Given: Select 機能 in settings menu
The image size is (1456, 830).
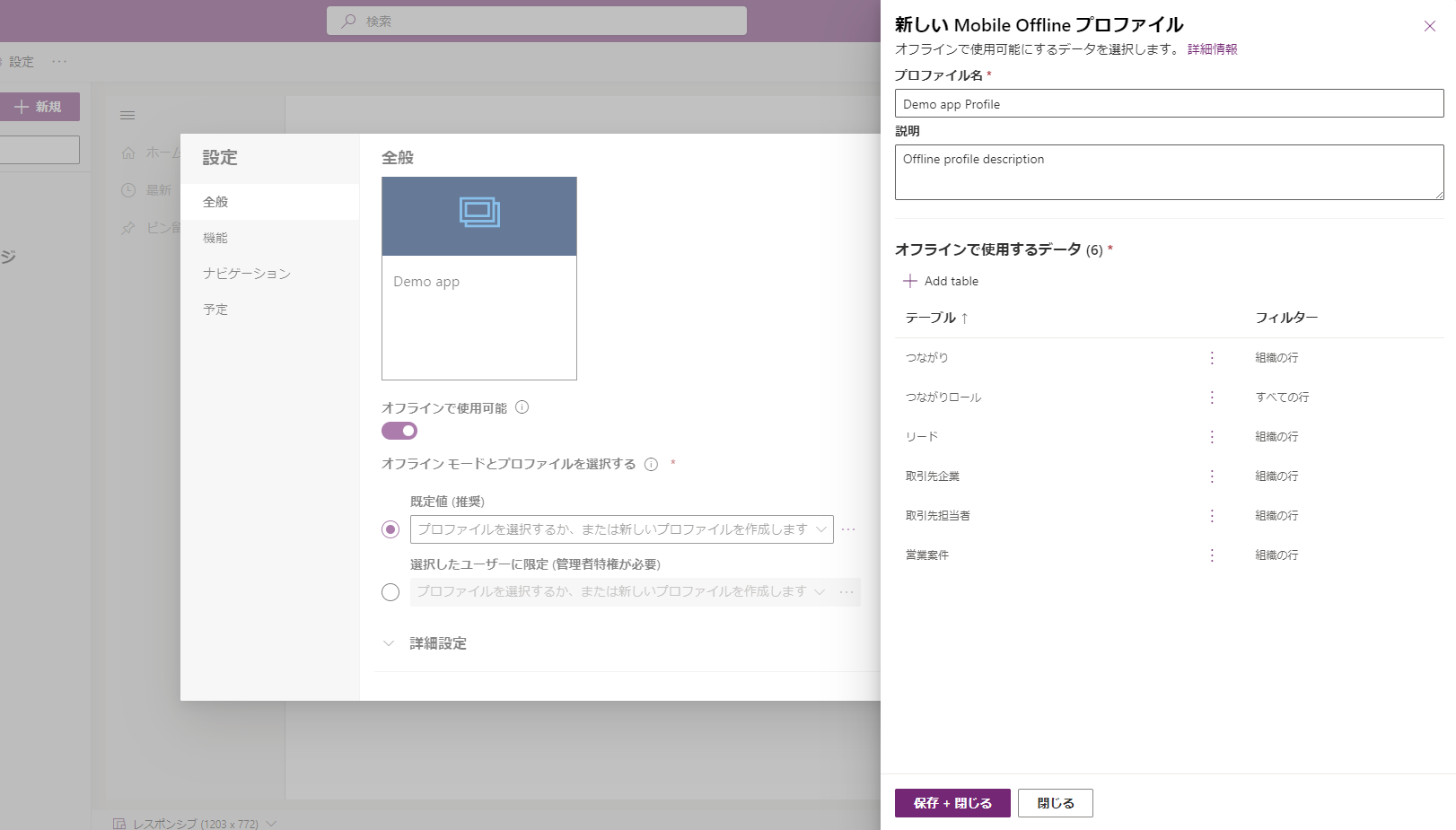Looking at the screenshot, I should click(x=270, y=238).
